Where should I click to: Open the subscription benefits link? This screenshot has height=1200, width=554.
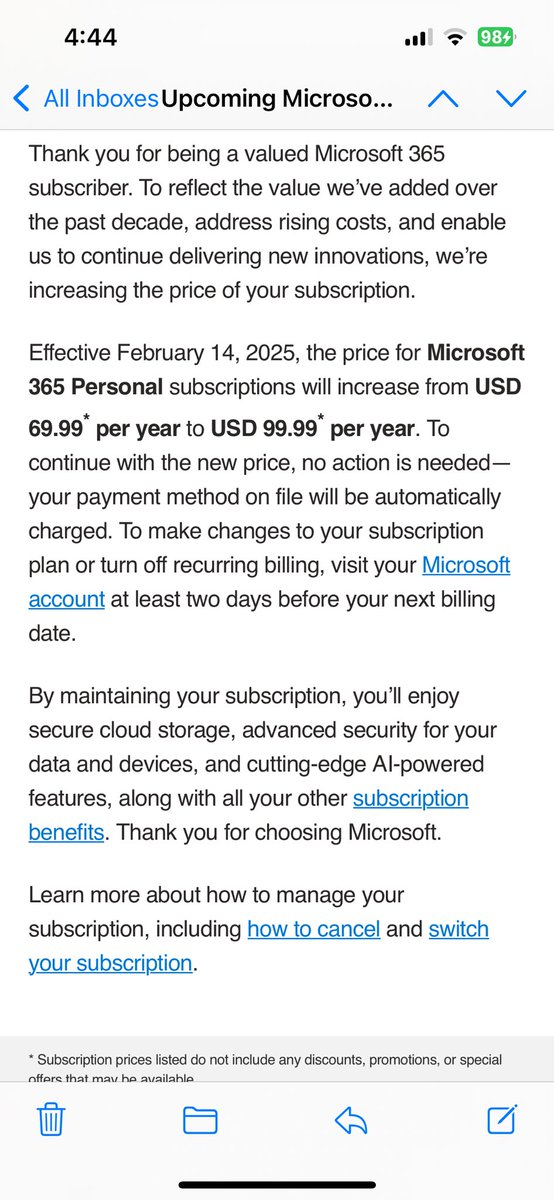(249, 815)
